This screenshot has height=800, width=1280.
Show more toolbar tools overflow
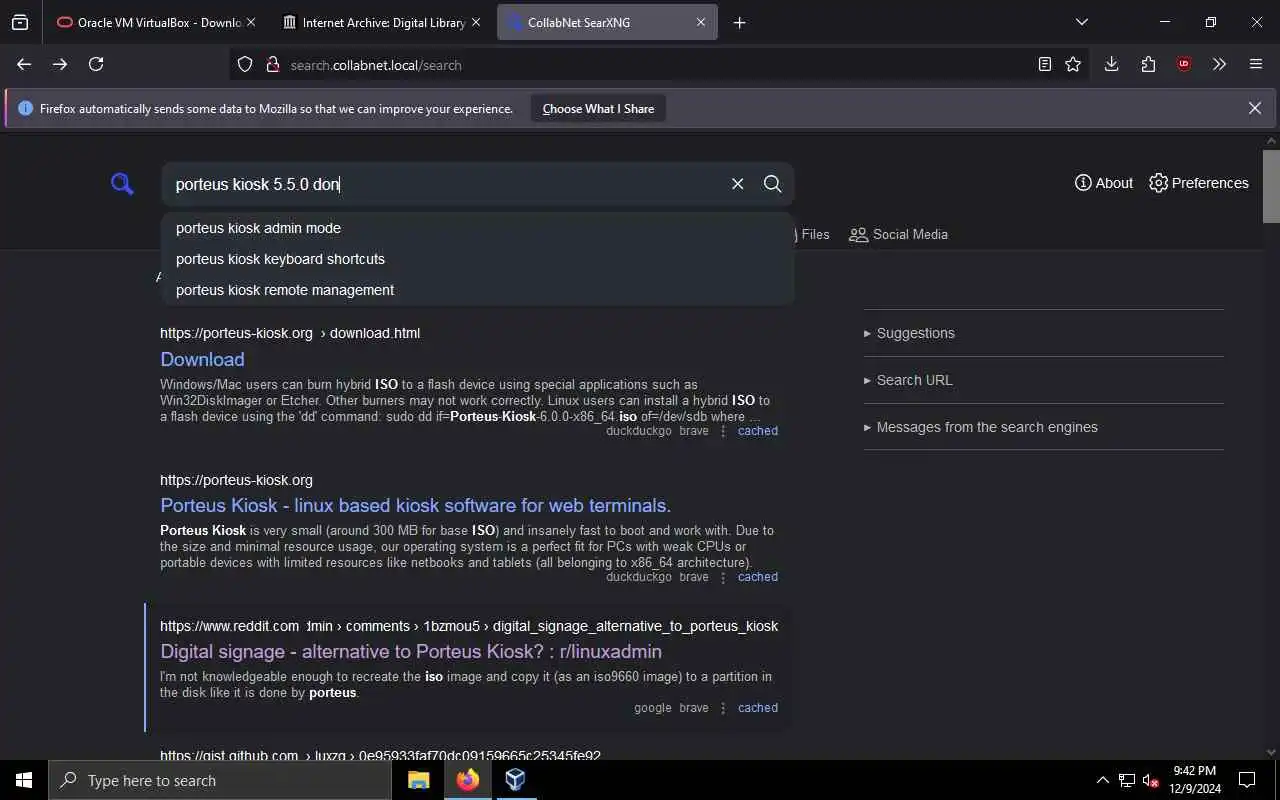(x=1219, y=64)
